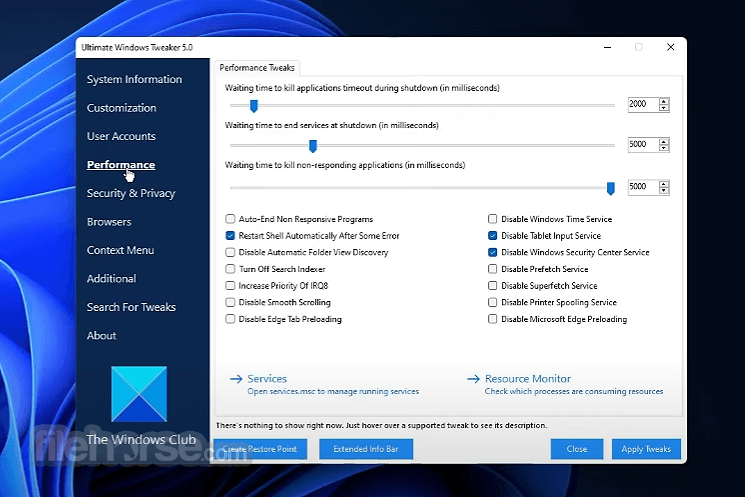Uncheck Disable Tablet Input Service

click(492, 236)
